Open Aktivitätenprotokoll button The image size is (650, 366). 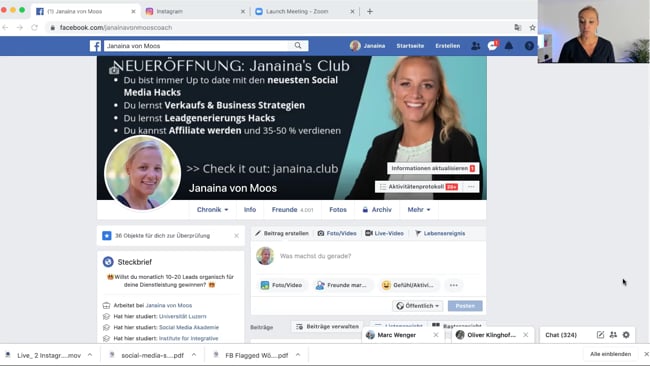coord(419,187)
